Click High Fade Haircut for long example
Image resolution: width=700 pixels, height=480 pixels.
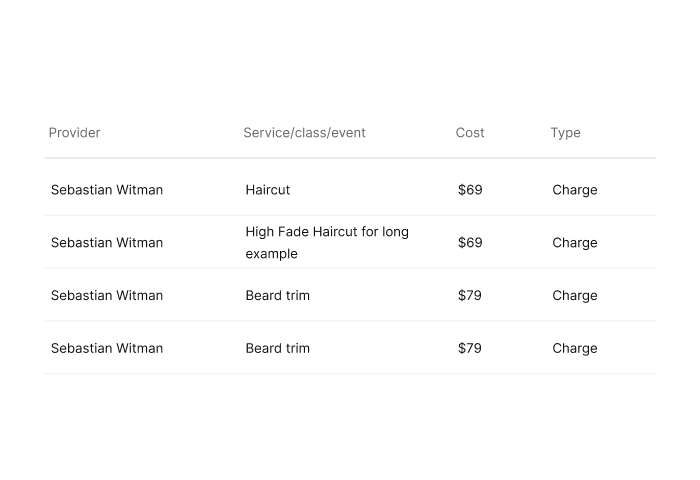pyautogui.click(x=327, y=242)
